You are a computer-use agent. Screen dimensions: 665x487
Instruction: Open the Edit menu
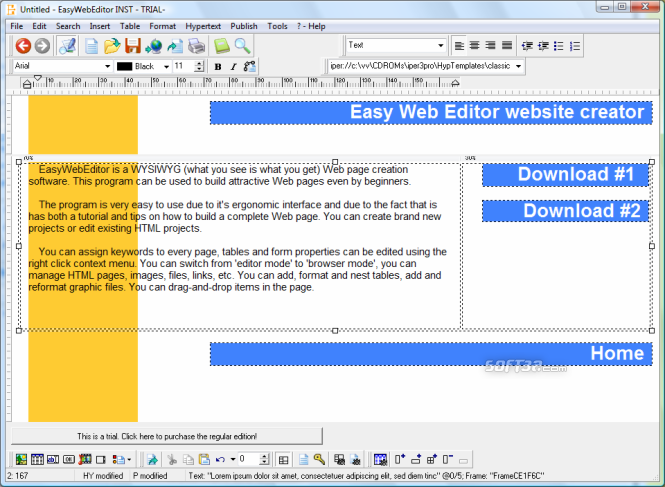click(x=39, y=26)
